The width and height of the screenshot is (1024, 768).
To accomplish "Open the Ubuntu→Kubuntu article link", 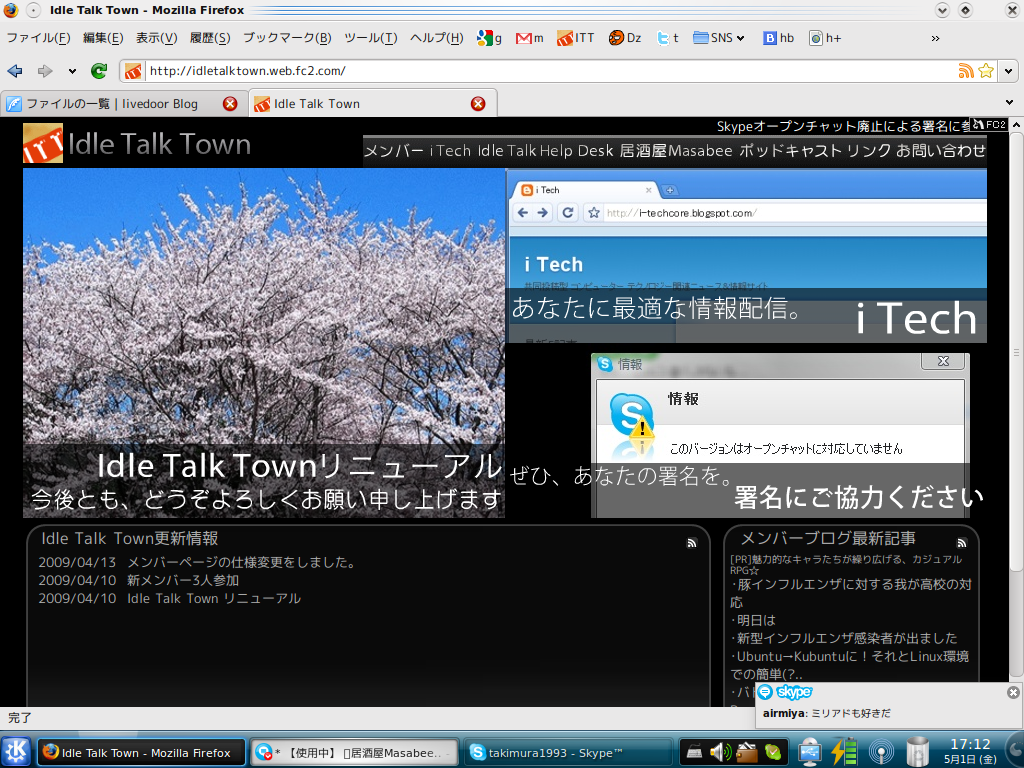I will [850, 665].
